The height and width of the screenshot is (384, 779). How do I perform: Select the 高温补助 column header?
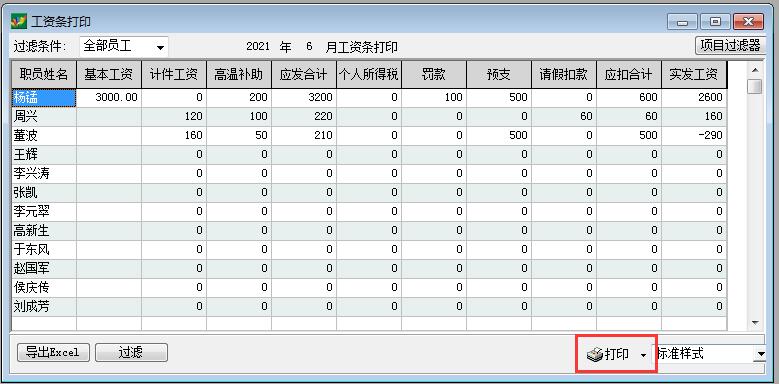coord(239,75)
